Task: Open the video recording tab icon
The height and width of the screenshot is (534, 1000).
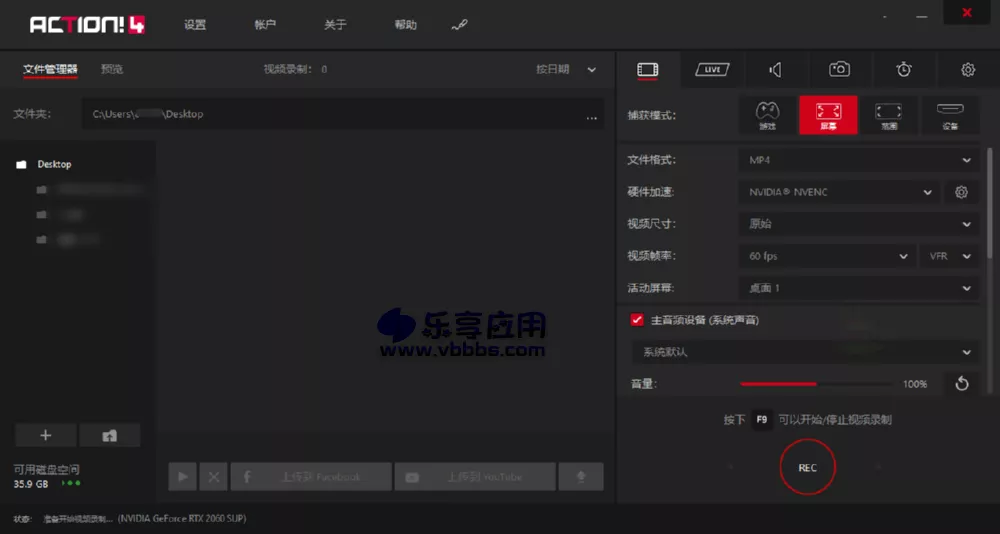Action: click(x=647, y=70)
